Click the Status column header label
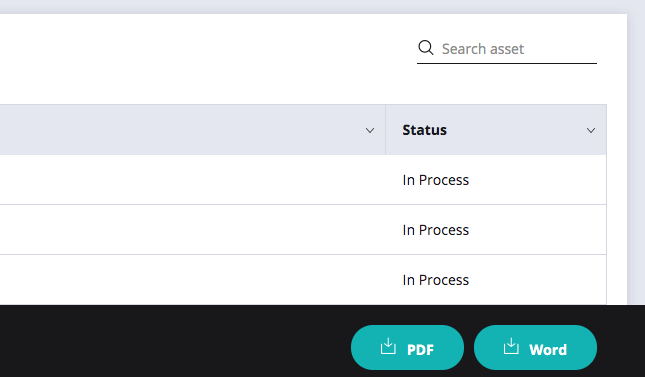This screenshot has width=645, height=377. point(425,130)
